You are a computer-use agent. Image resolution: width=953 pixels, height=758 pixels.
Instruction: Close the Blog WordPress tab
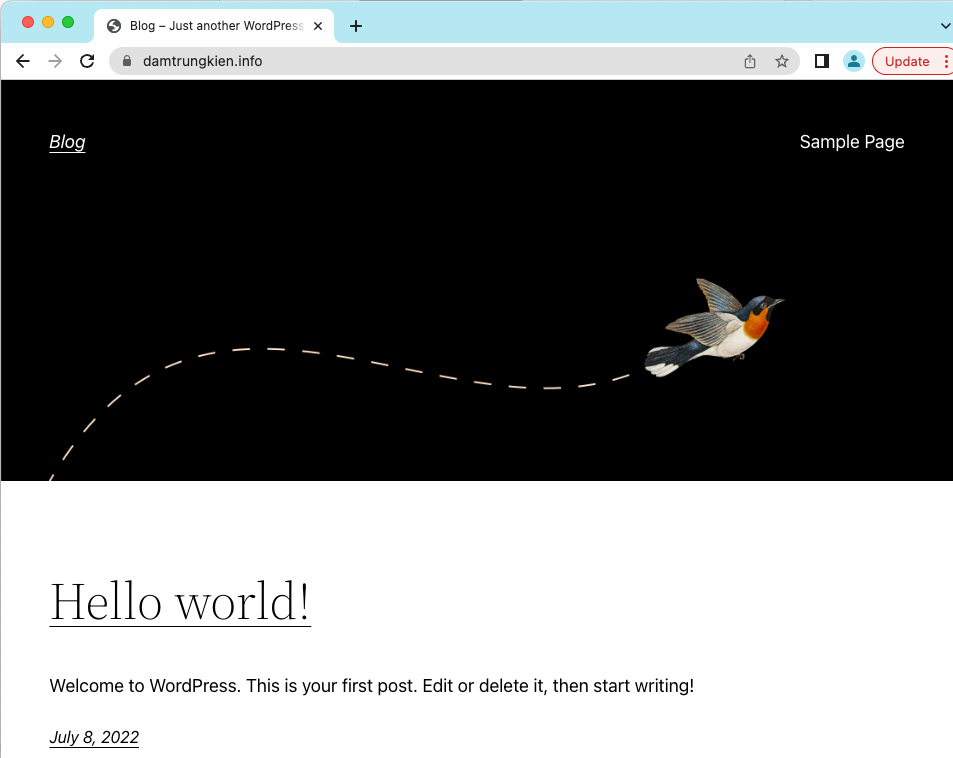pyautogui.click(x=318, y=26)
